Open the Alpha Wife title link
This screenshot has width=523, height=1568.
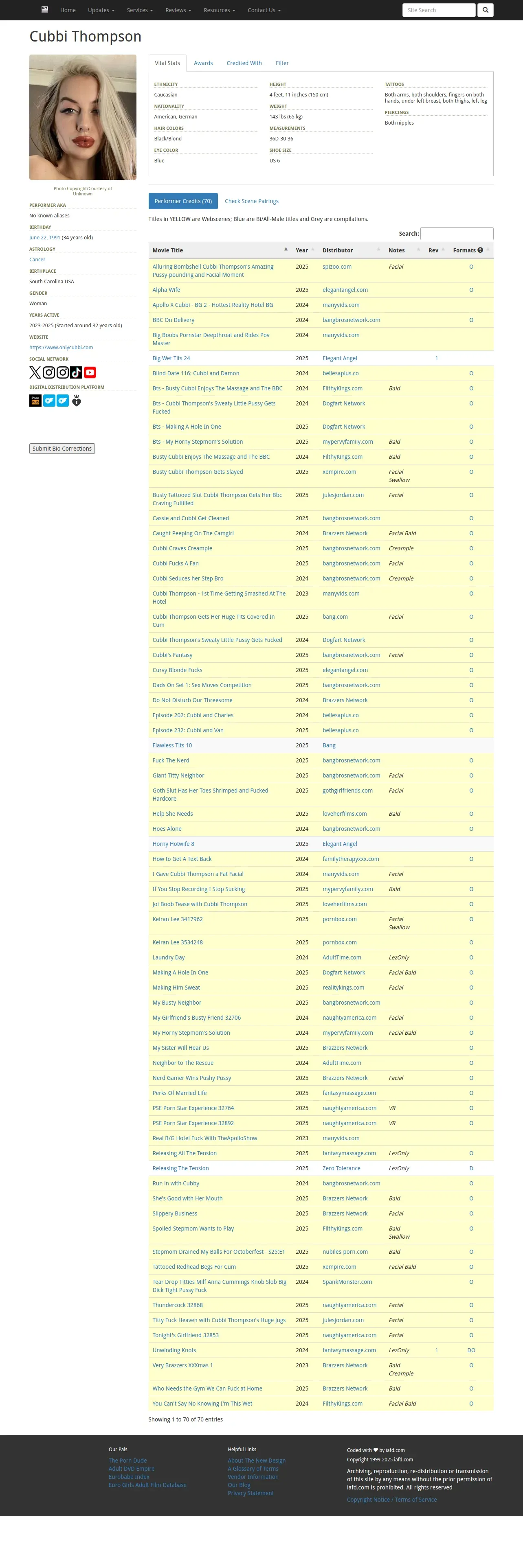166,290
